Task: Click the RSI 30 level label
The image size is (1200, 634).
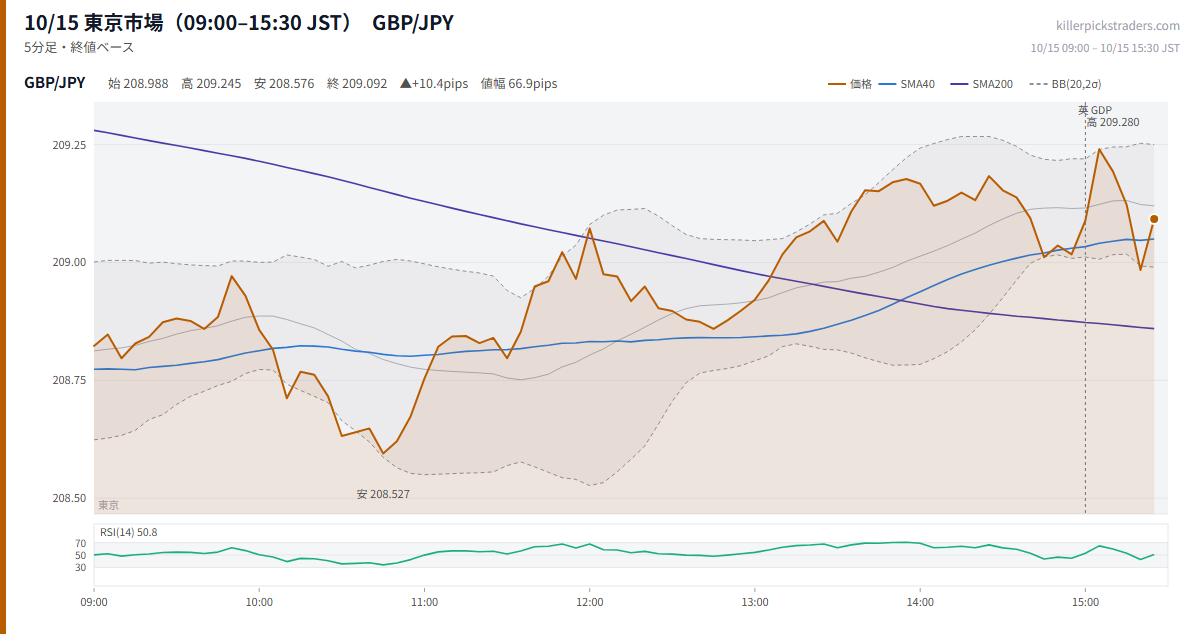Action: [x=80, y=568]
